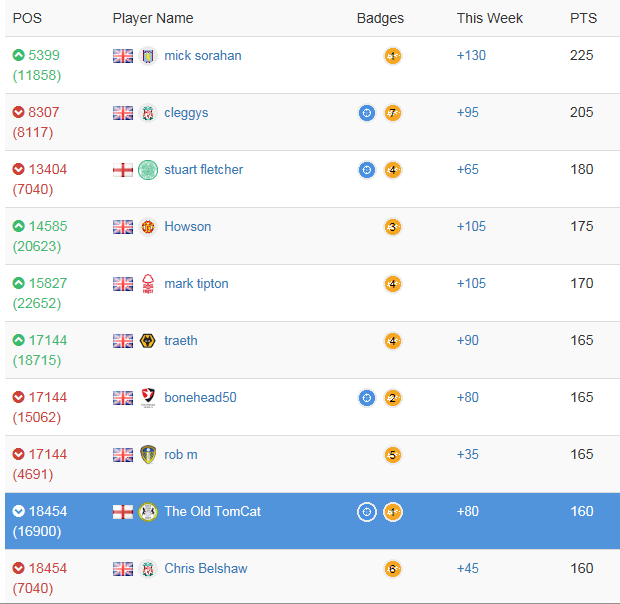Click the Celtic crest next to stuart fletcher

click(148, 170)
